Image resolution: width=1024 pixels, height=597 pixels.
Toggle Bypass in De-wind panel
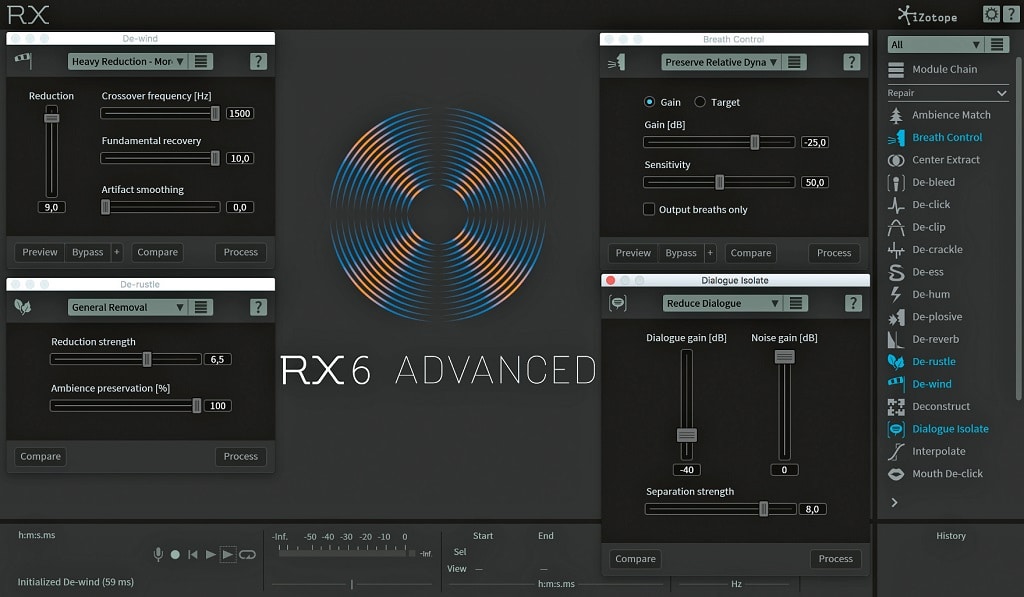88,252
